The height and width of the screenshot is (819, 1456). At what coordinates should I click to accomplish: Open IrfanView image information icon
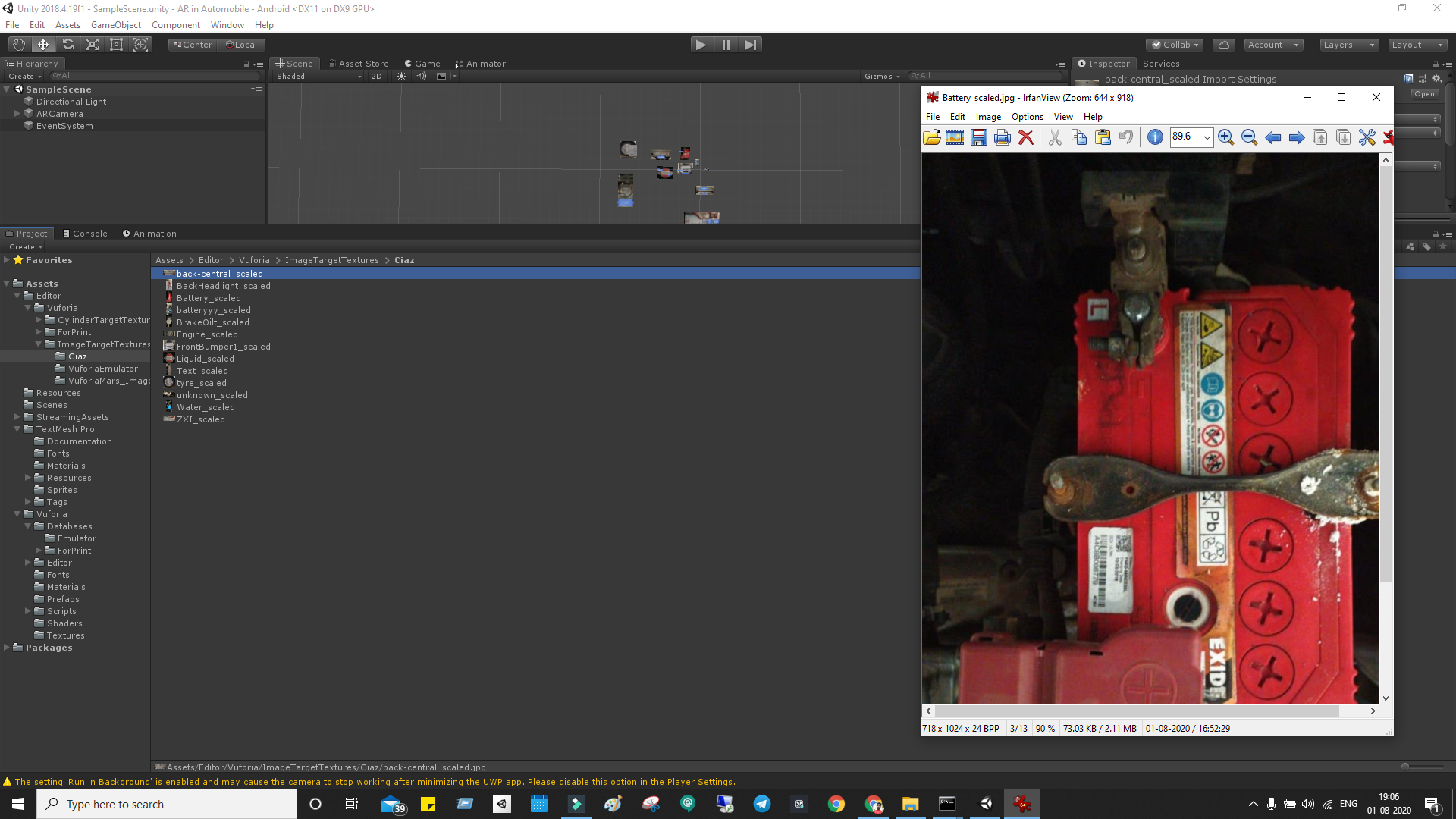pyautogui.click(x=1154, y=137)
